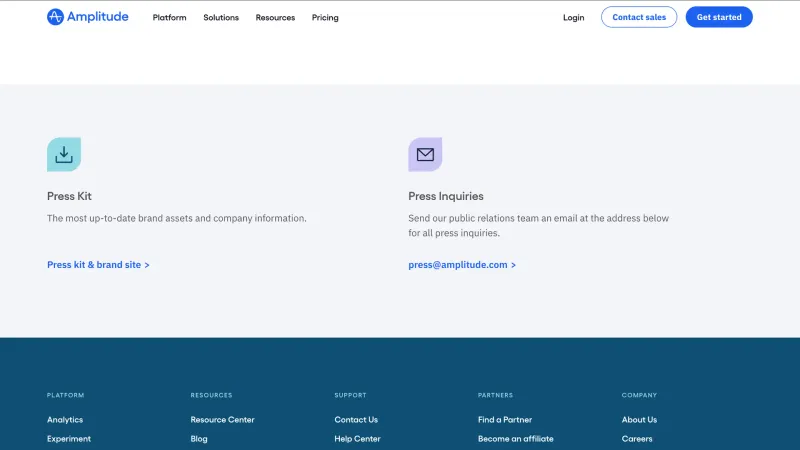This screenshot has height=450, width=800.
Task: Open the Platform navigation menu
Action: 169,17
